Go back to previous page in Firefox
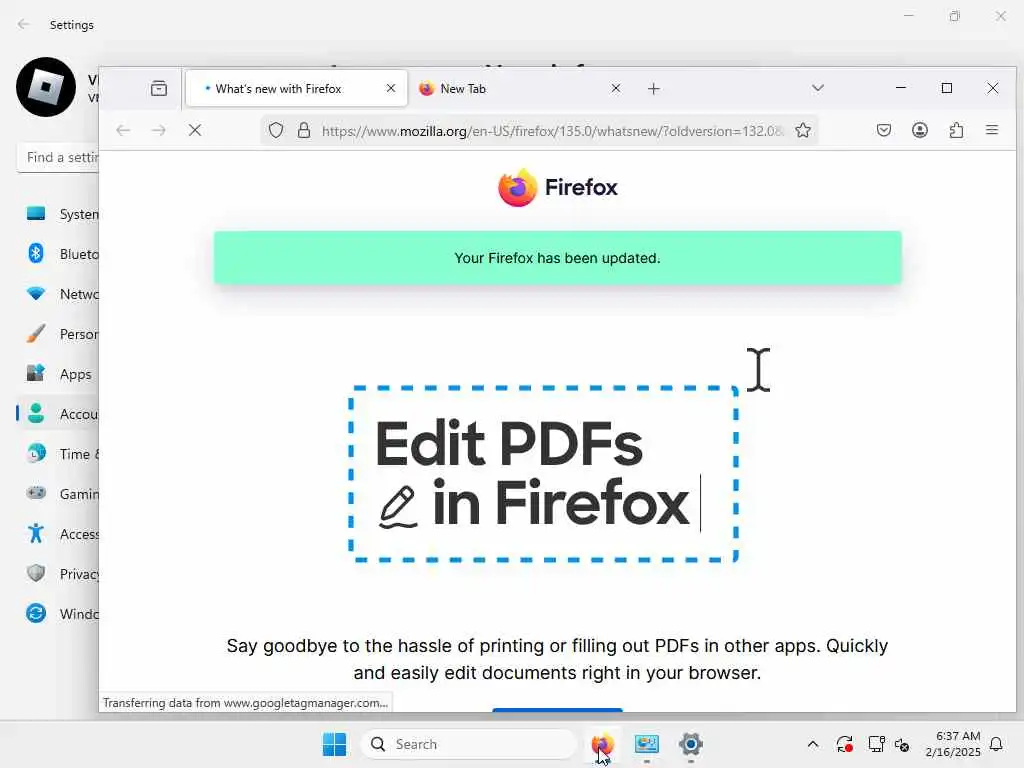The image size is (1024, 768). (x=123, y=130)
